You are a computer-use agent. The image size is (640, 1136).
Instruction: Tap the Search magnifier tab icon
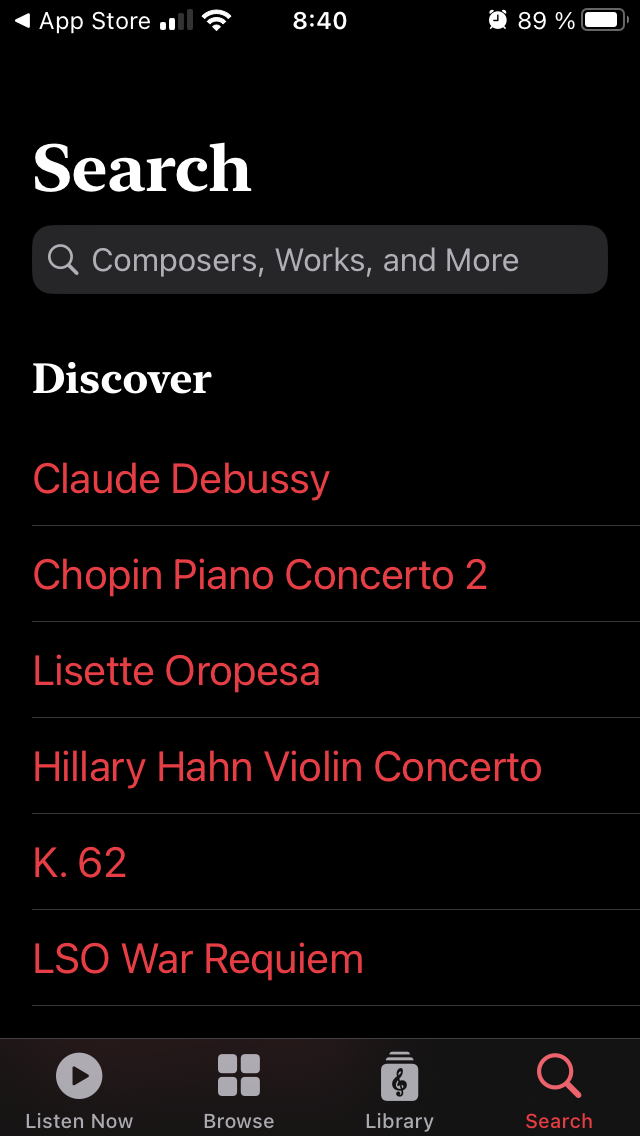(x=559, y=1076)
